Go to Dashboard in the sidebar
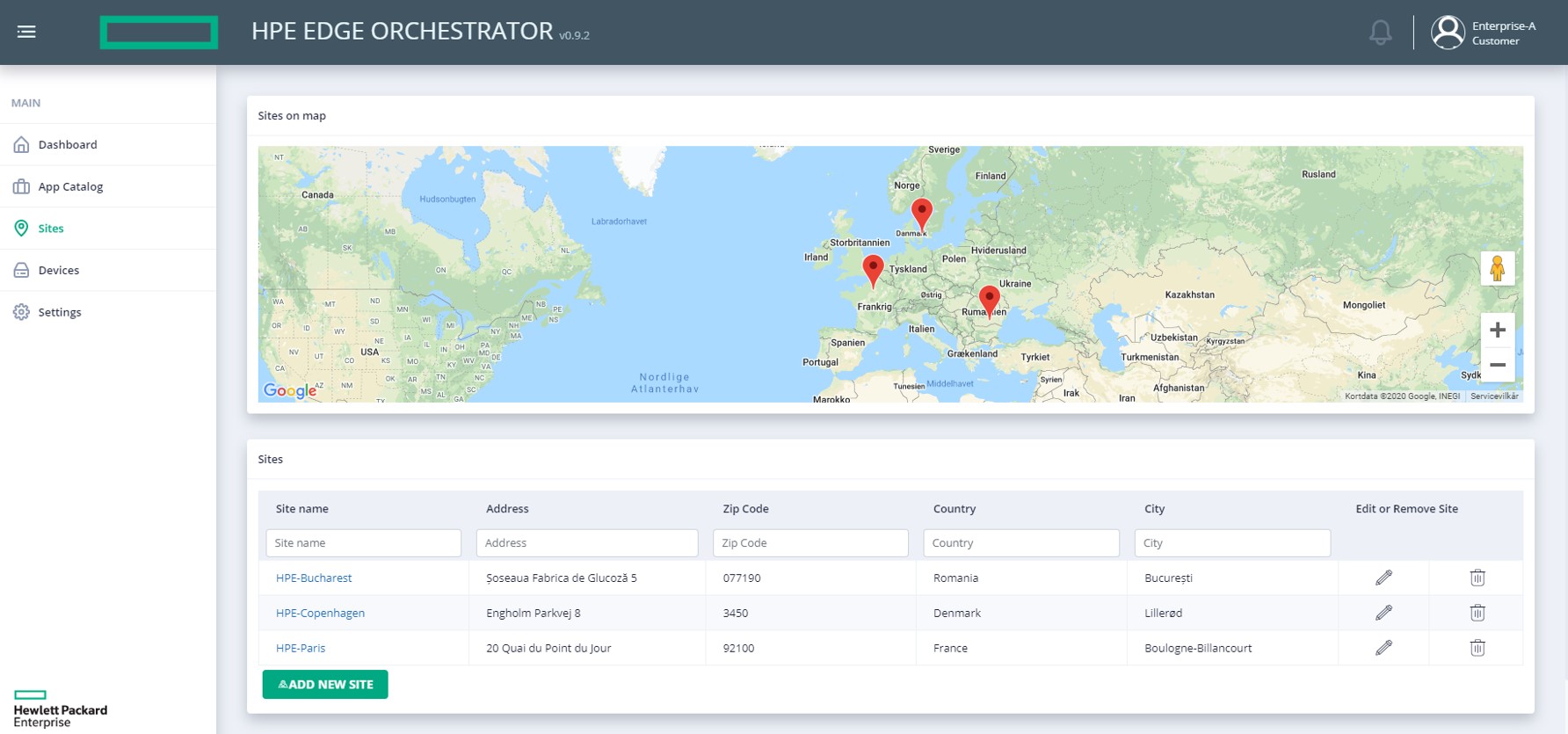Screen dimensions: 1568x734 point(68,144)
